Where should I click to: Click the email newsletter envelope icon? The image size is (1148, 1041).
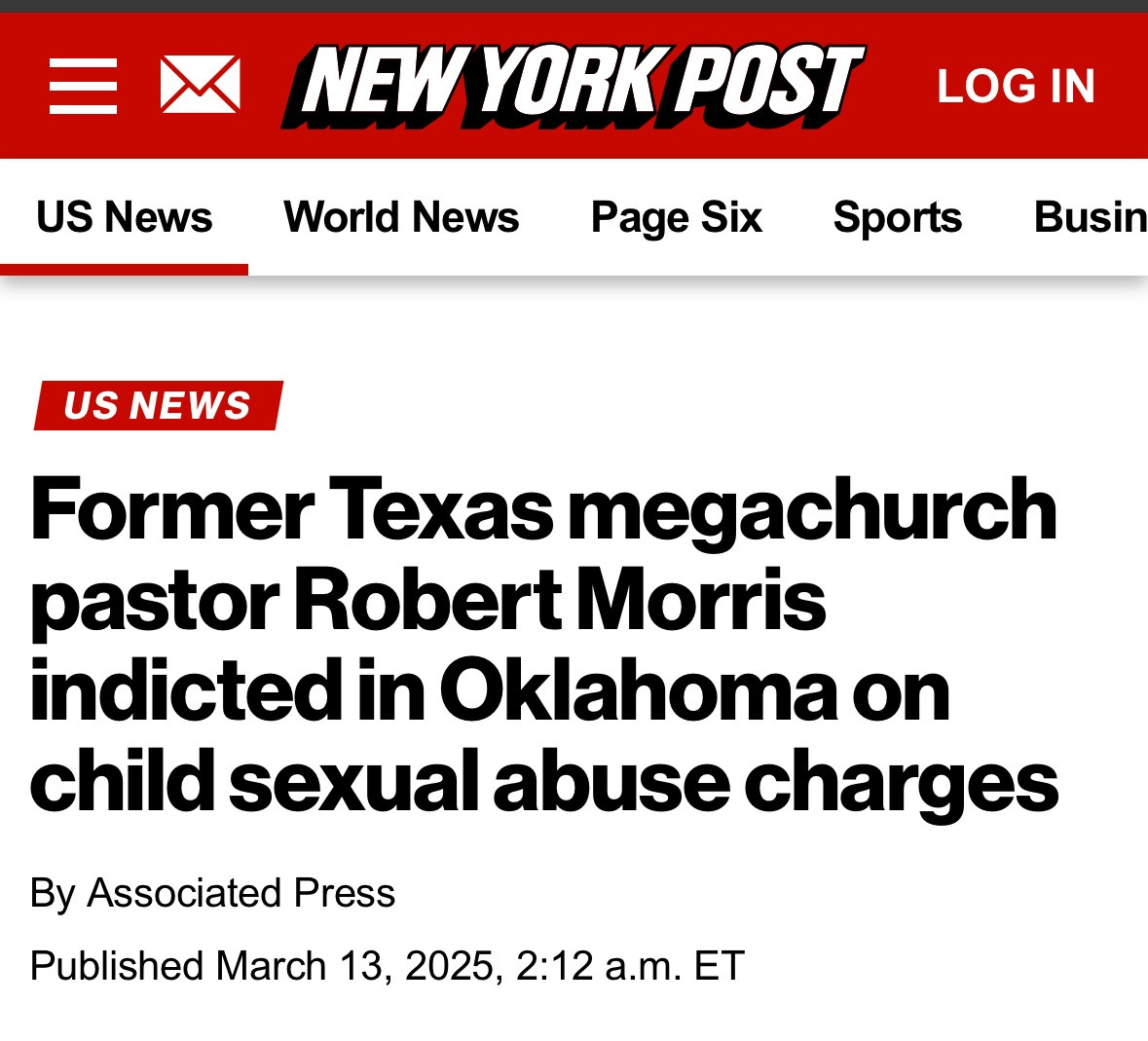(x=200, y=85)
